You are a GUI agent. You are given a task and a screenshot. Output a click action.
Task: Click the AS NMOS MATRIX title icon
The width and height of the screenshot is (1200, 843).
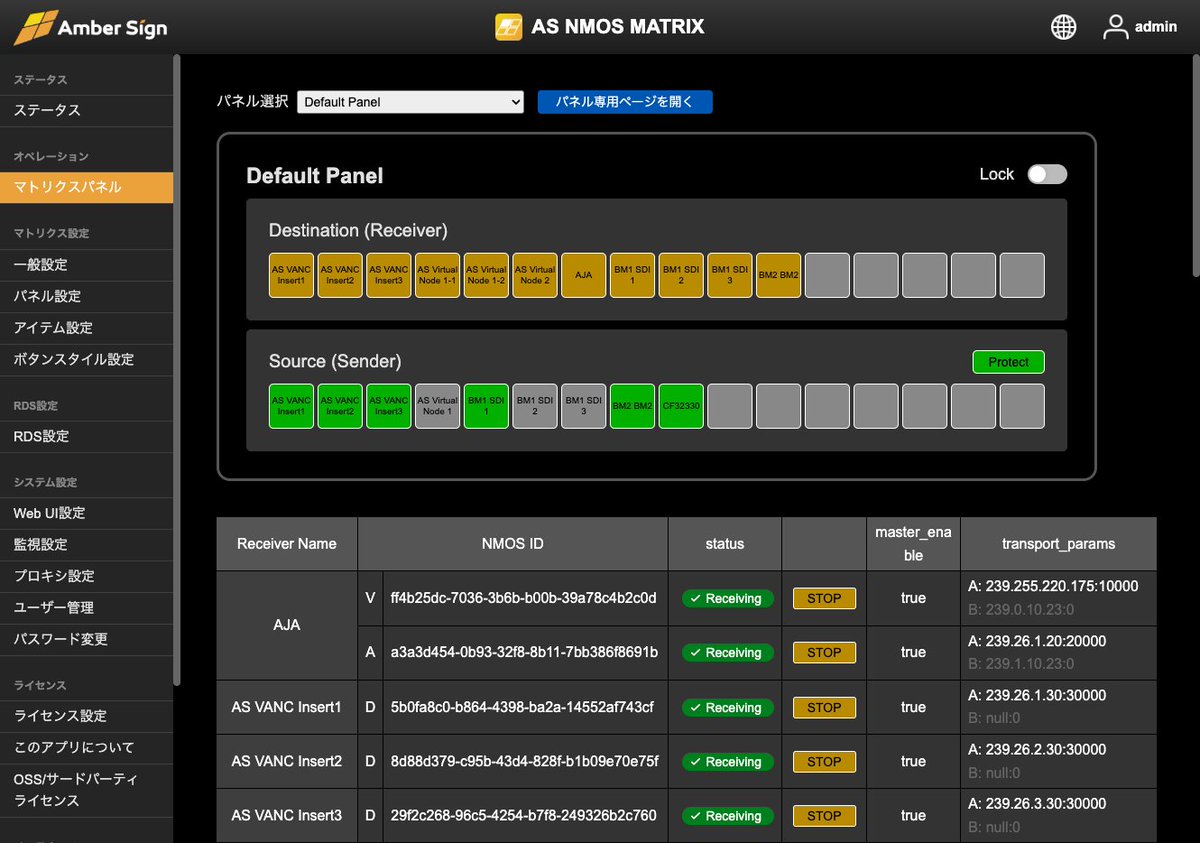509,27
